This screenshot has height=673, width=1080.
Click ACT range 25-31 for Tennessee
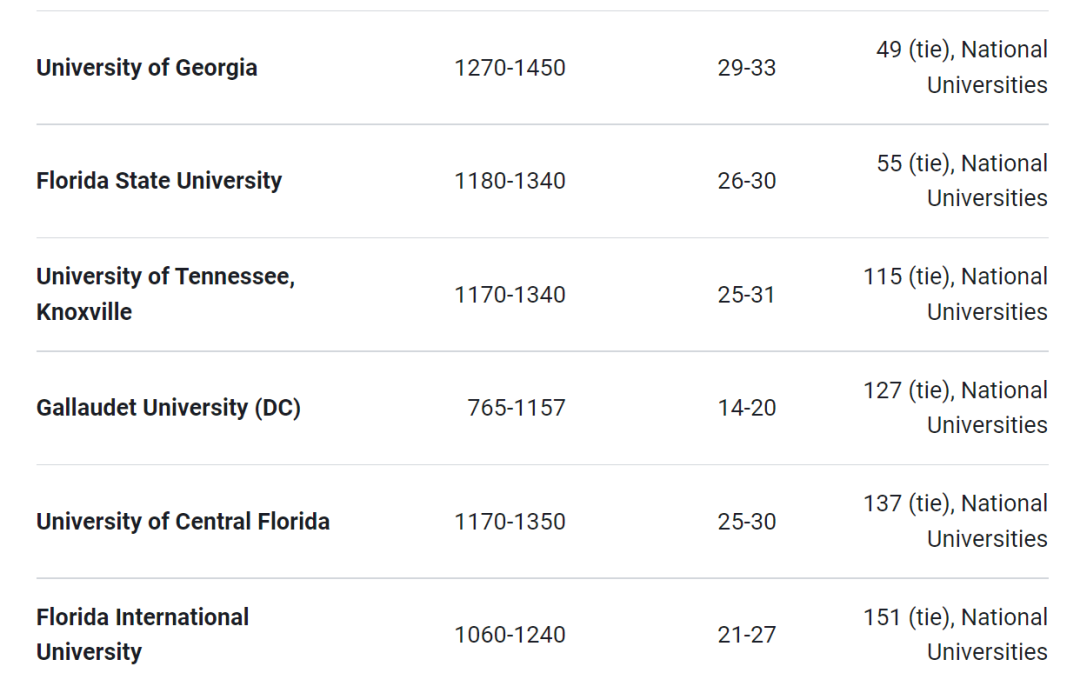coord(747,294)
